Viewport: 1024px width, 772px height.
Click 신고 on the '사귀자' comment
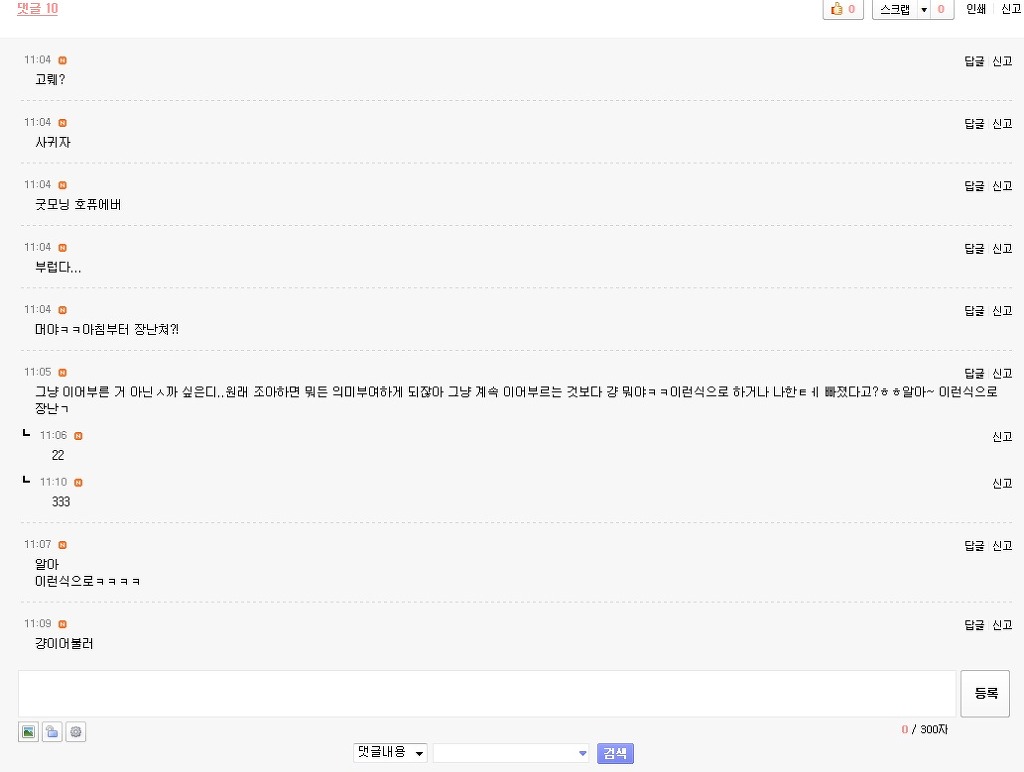[x=1002, y=123]
